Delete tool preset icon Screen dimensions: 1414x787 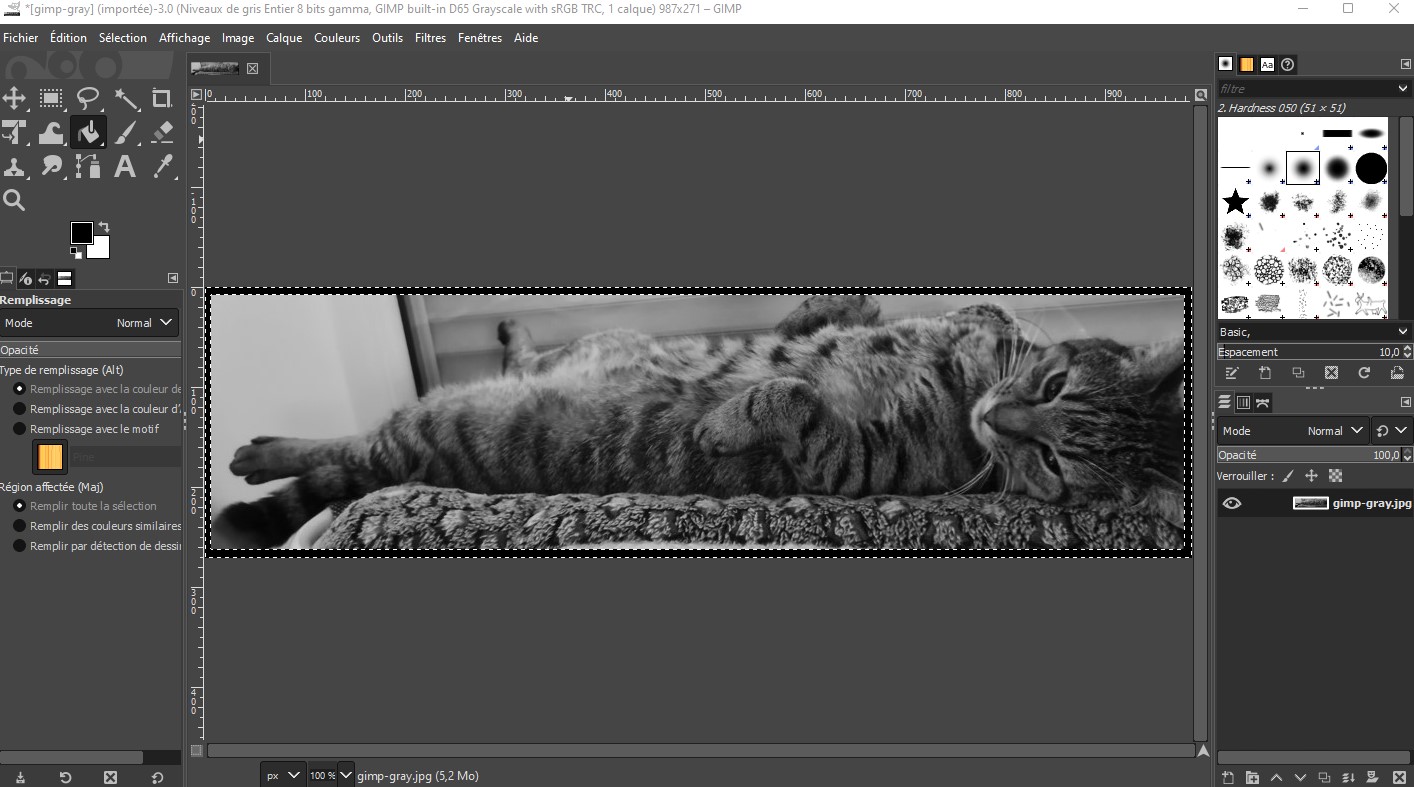(x=111, y=777)
